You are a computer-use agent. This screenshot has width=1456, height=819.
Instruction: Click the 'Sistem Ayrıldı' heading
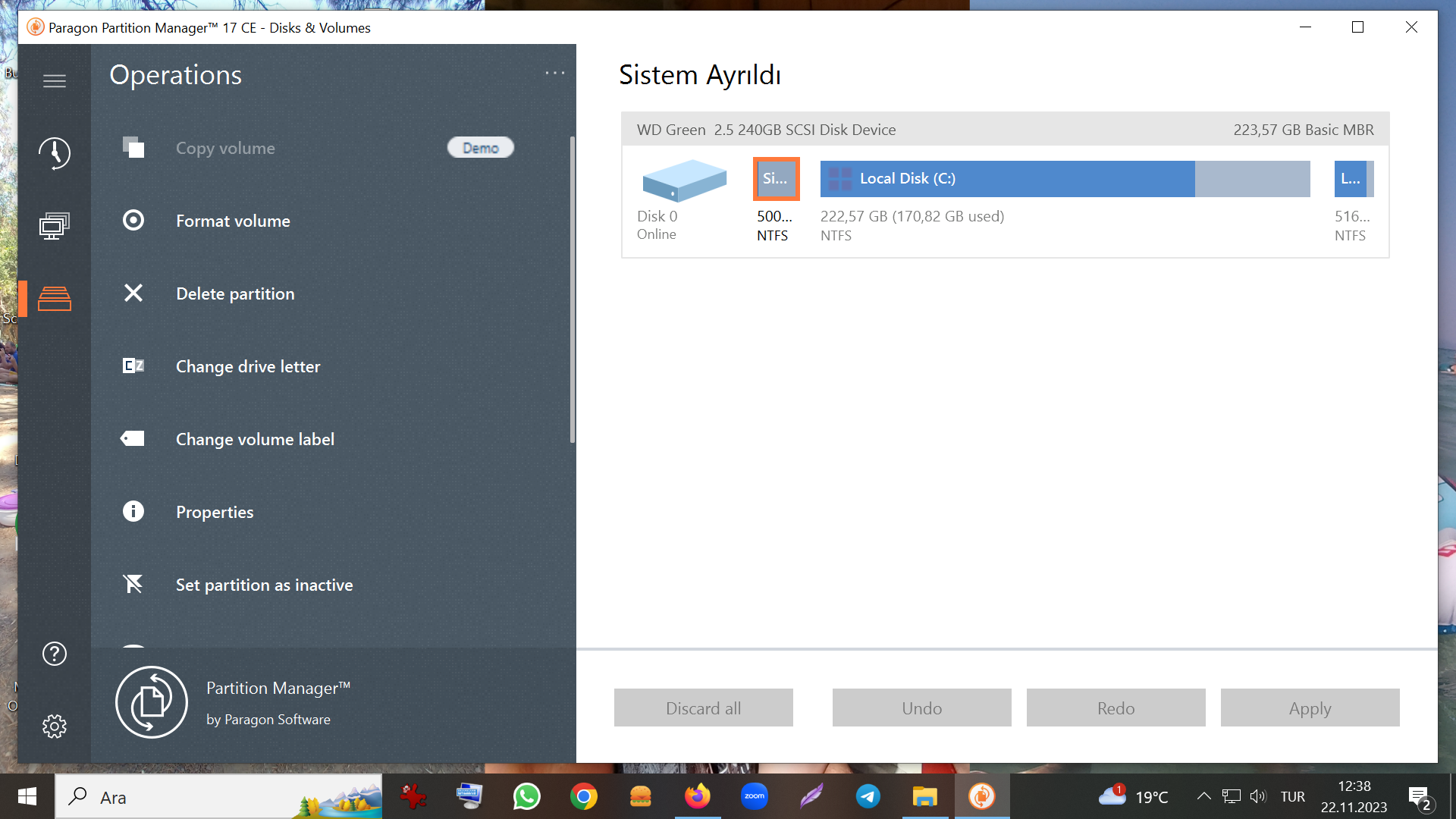click(x=699, y=75)
